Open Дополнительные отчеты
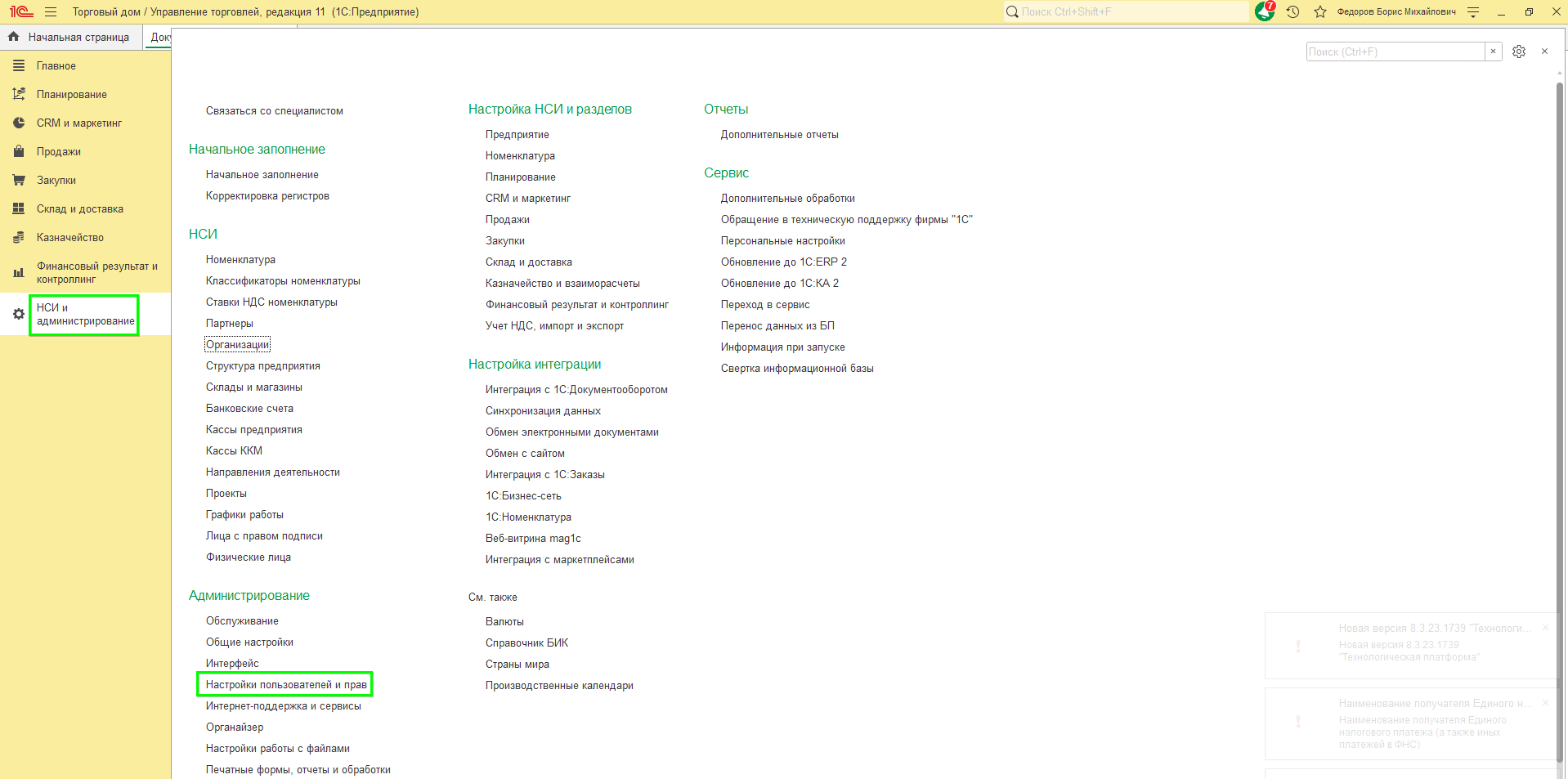Screen dimensions: 1568x779 780,135
